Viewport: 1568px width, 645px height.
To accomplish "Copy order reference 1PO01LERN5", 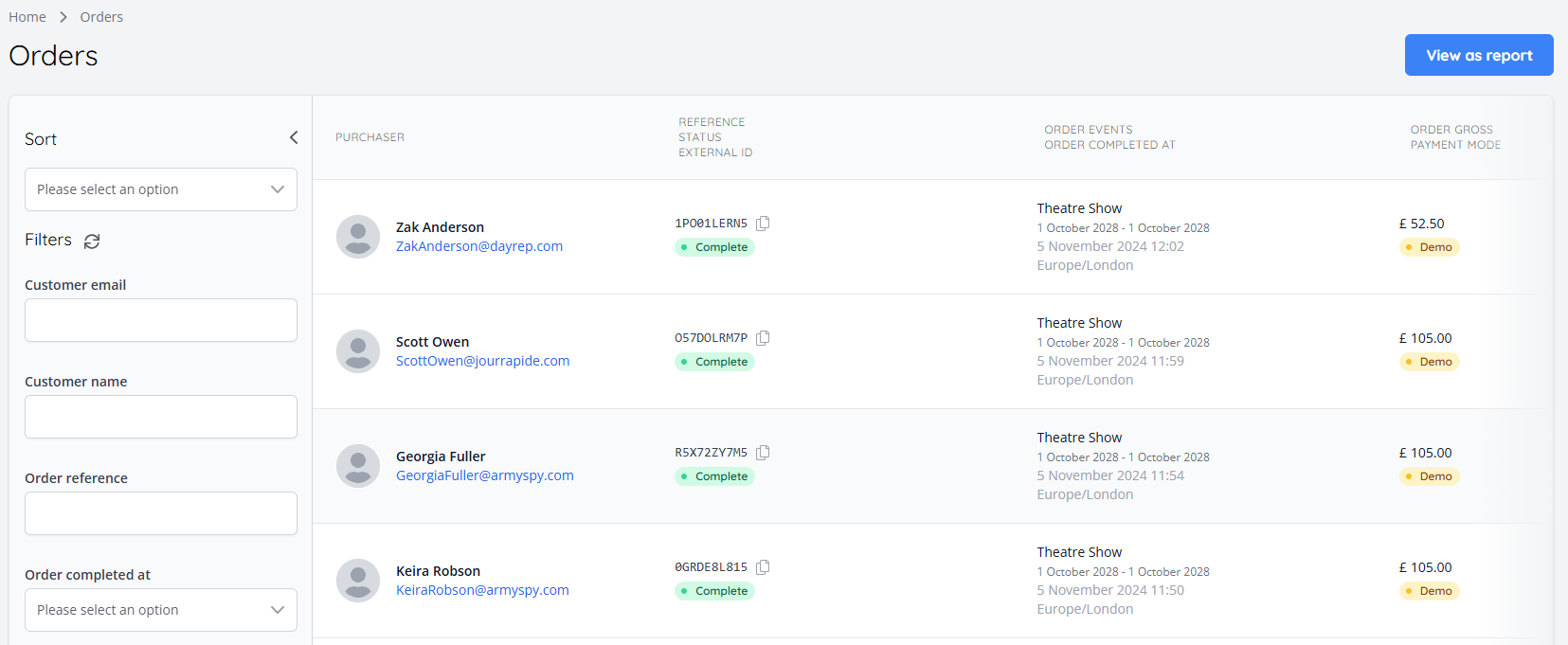I will (x=763, y=224).
